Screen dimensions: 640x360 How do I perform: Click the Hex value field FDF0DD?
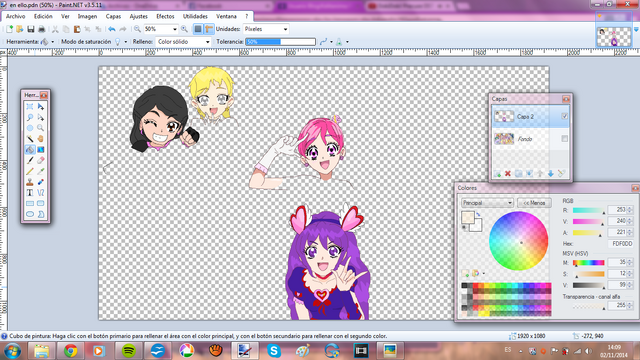[622, 244]
